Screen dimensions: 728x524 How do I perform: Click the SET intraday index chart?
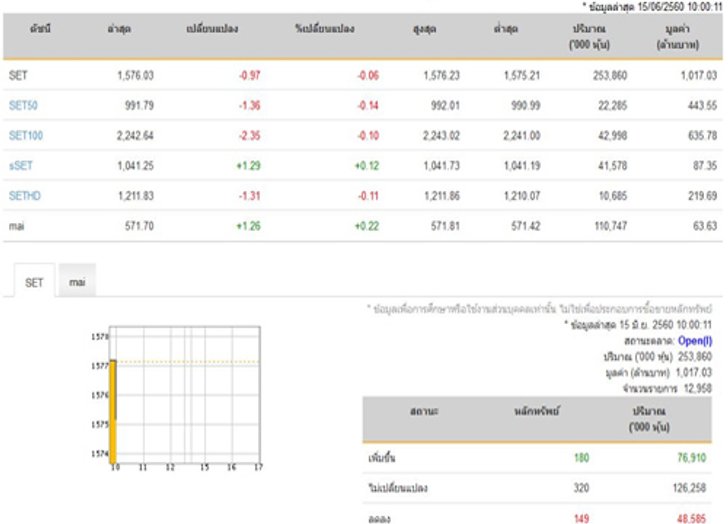tap(177, 399)
